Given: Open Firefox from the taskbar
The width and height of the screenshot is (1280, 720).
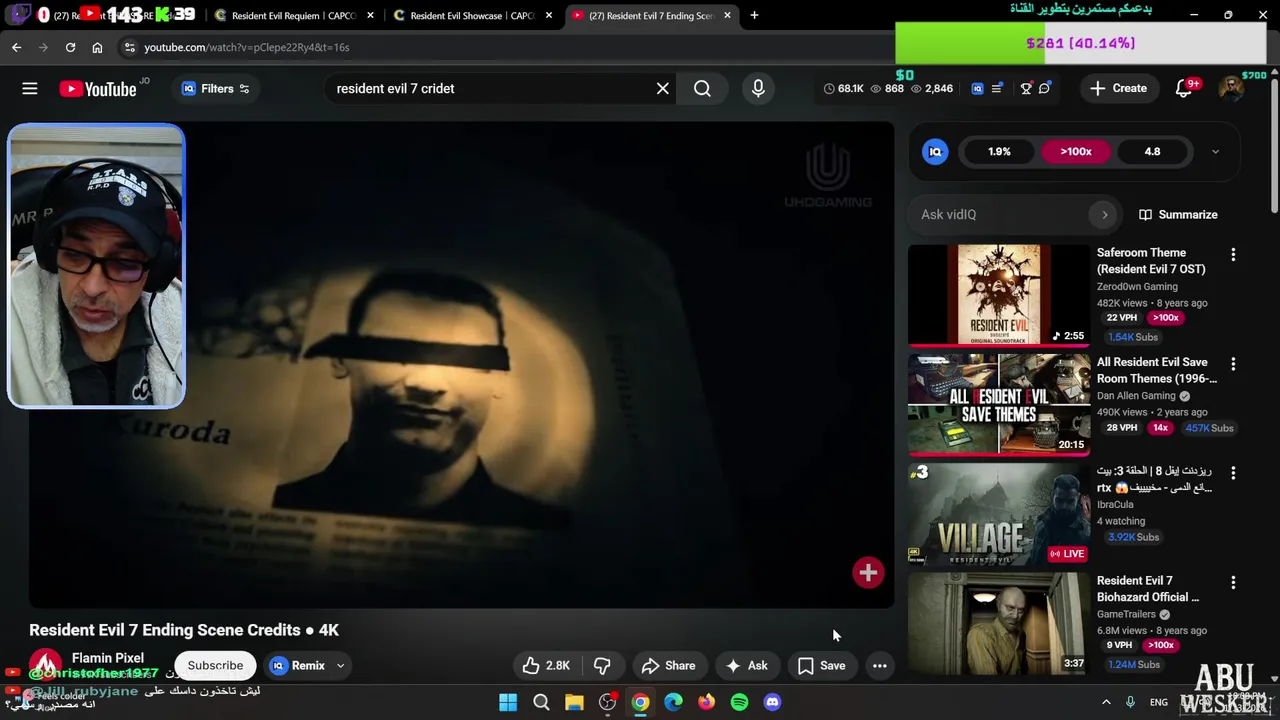Looking at the screenshot, I should coord(706,702).
